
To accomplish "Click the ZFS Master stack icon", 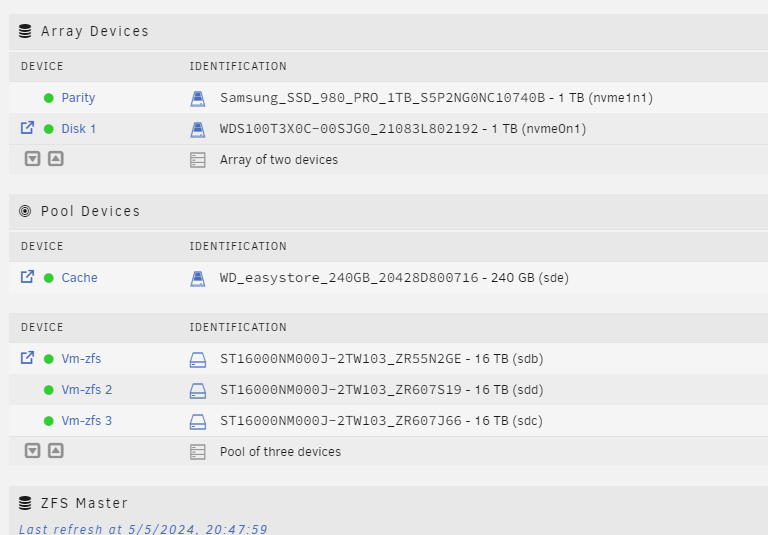I will click(25, 503).
